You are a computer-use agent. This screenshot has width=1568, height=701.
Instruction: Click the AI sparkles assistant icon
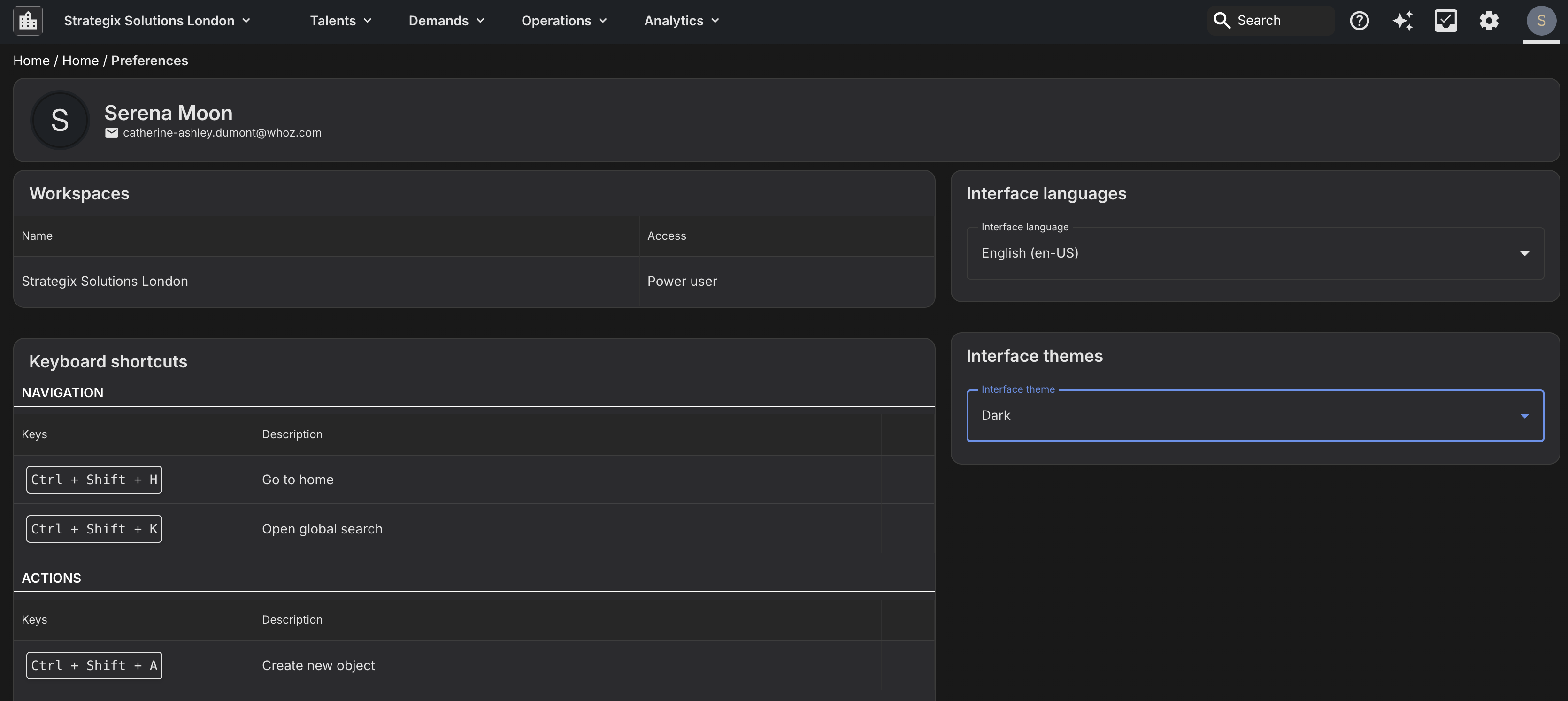(x=1402, y=20)
